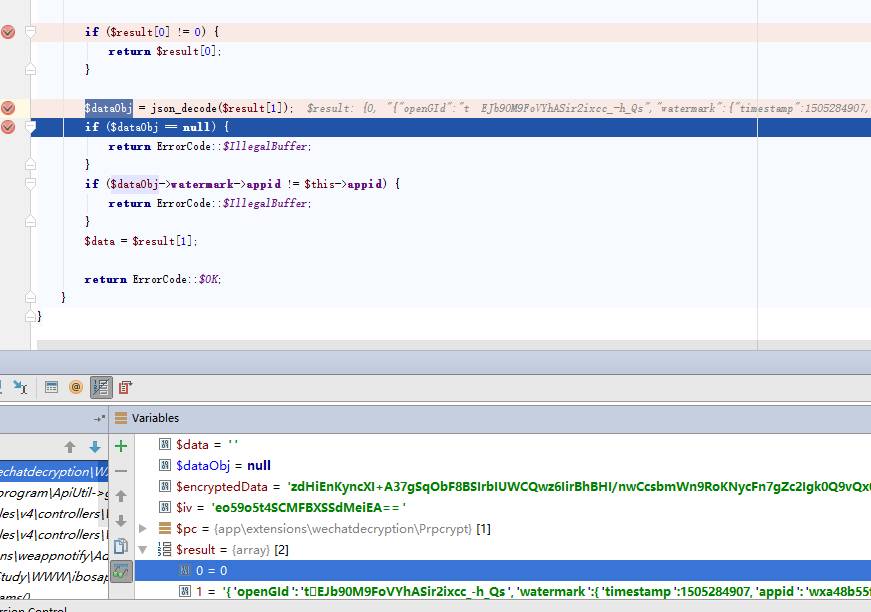Click the orange @ icon in debug toolbar
Viewport: 871px width, 612px height.
(76, 387)
